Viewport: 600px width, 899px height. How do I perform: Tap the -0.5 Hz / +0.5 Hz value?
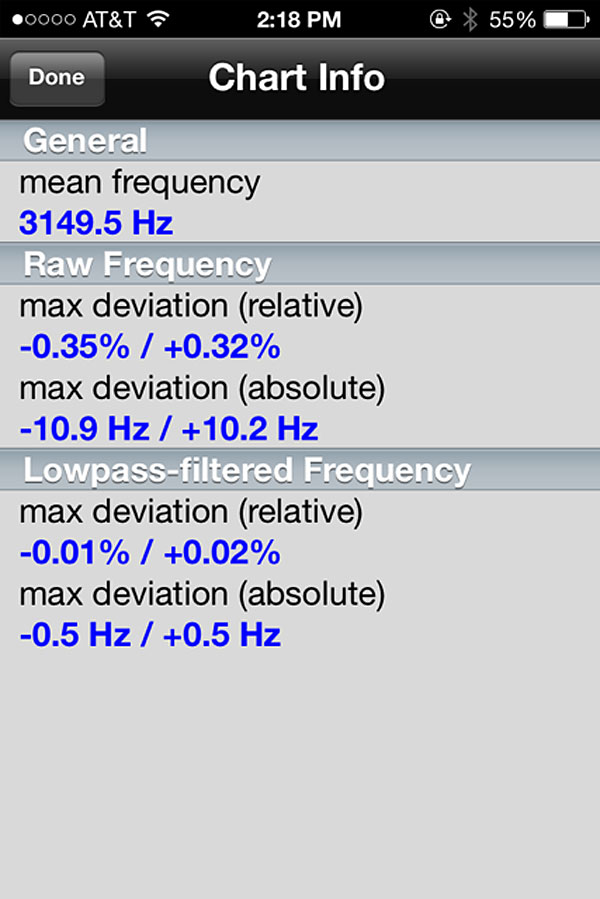point(150,634)
